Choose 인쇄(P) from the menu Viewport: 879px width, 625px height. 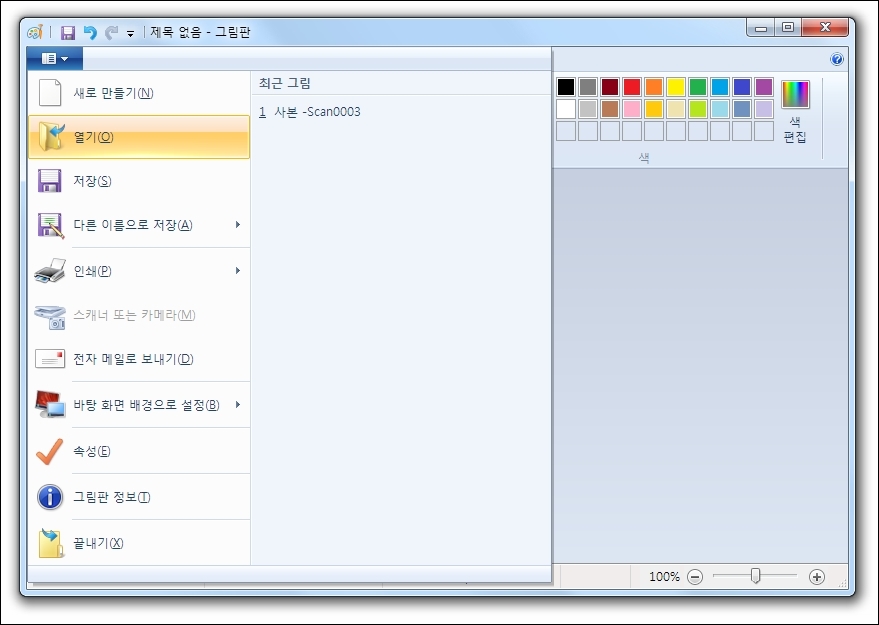138,271
